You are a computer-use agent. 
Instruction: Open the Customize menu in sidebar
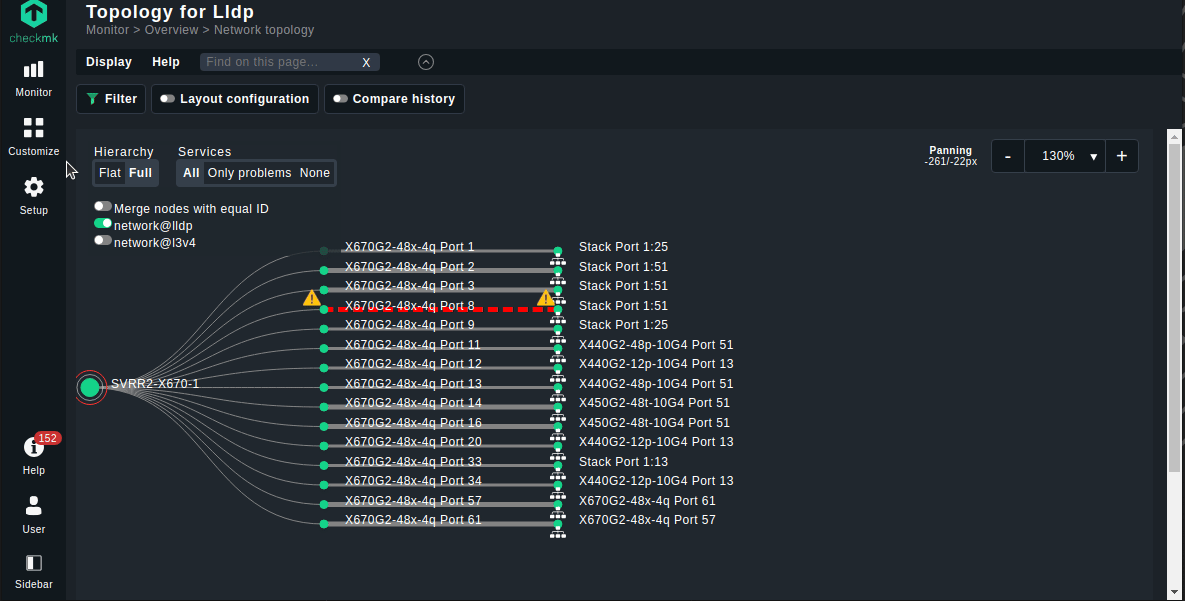coord(33,137)
